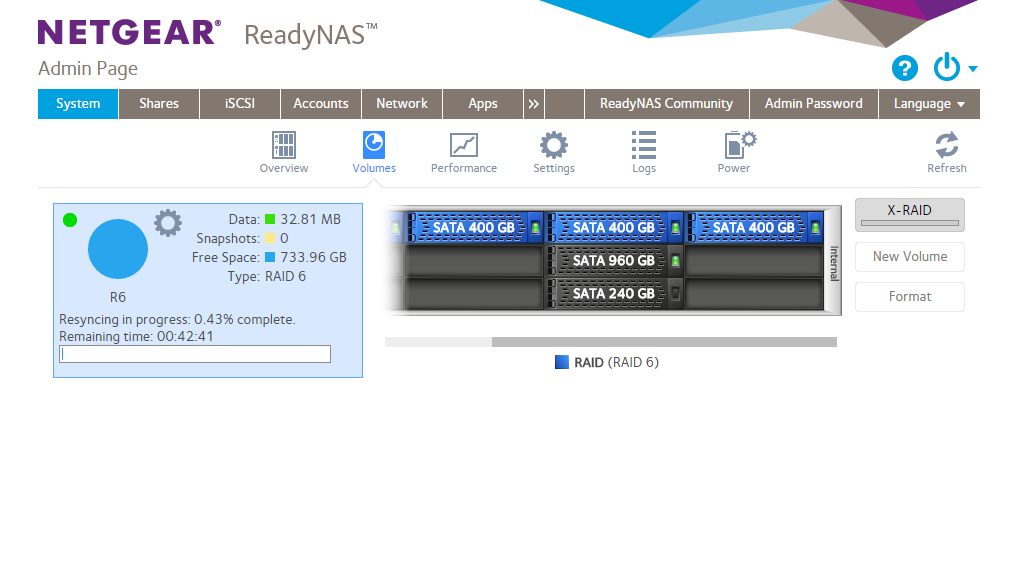Viewport: 1017px width, 568px height.
Task: Click the 'Internal' enclosure label
Action: click(834, 263)
